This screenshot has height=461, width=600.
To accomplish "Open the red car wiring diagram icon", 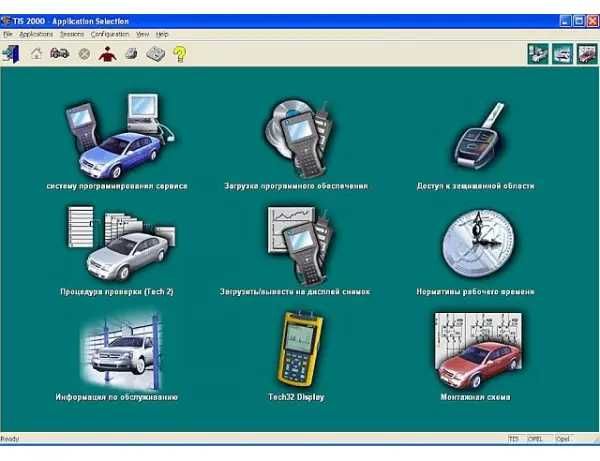I will (x=478, y=351).
